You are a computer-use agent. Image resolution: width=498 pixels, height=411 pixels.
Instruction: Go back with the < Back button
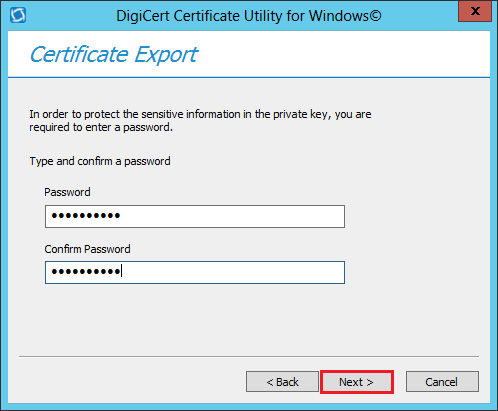(x=282, y=382)
